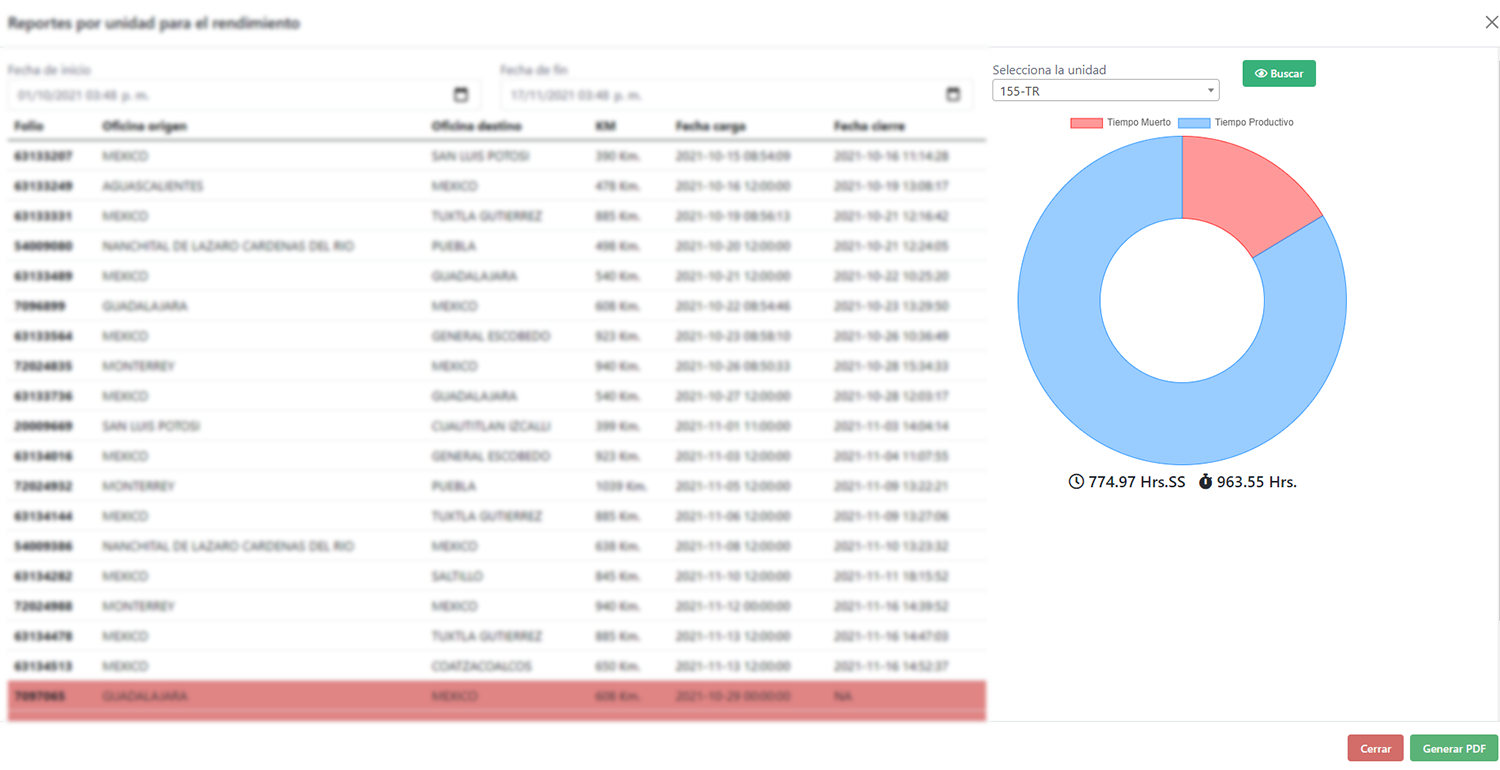Open the start date calendar picker icon
The height and width of the screenshot is (770, 1500).
coord(461,95)
